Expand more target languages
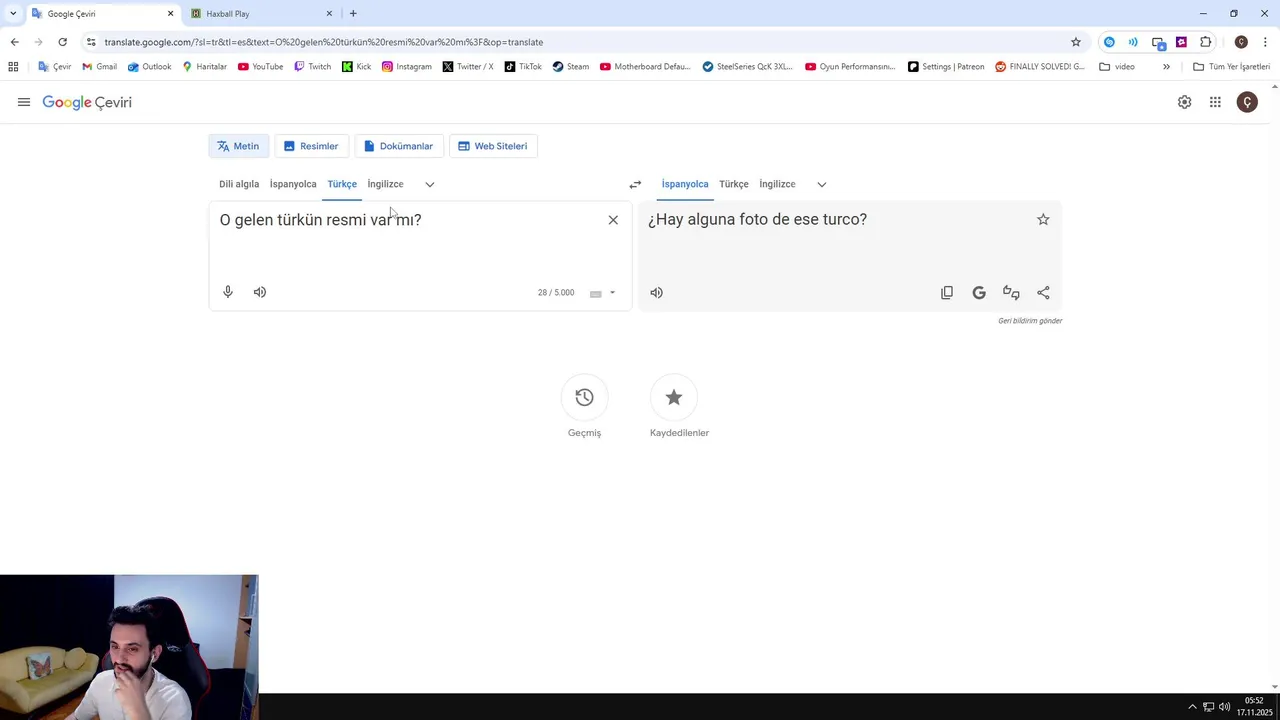 (822, 184)
